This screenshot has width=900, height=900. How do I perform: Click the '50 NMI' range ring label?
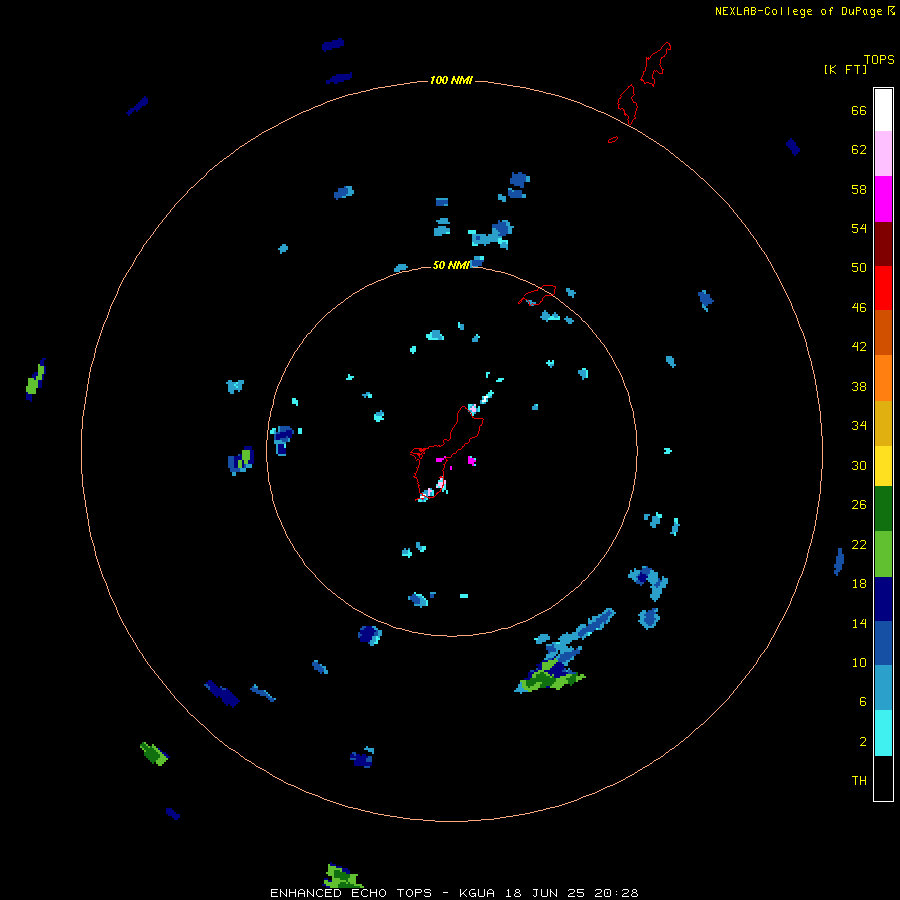(x=451, y=265)
